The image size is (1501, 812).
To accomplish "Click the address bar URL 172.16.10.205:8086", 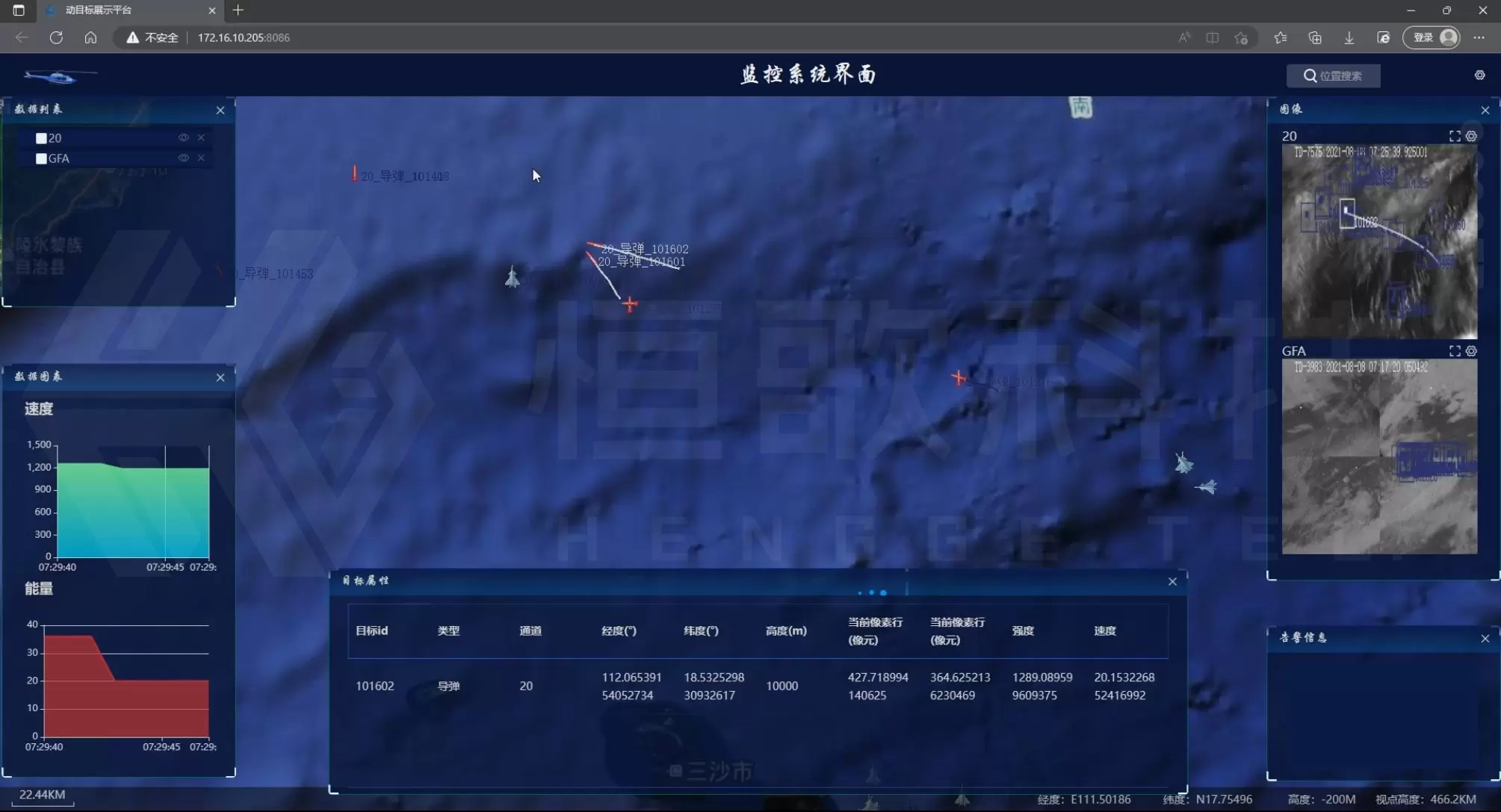I will [x=244, y=37].
